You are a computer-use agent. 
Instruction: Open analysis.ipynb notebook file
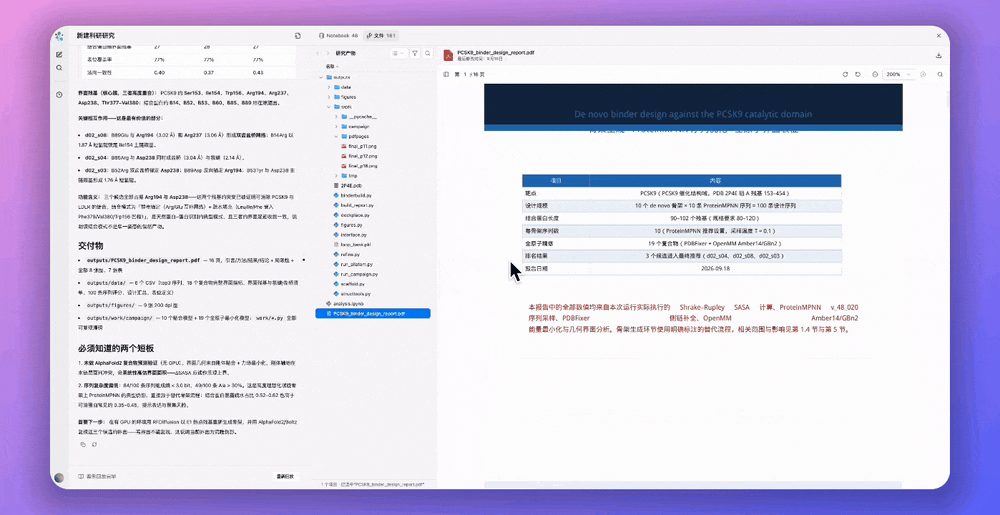pyautogui.click(x=344, y=303)
